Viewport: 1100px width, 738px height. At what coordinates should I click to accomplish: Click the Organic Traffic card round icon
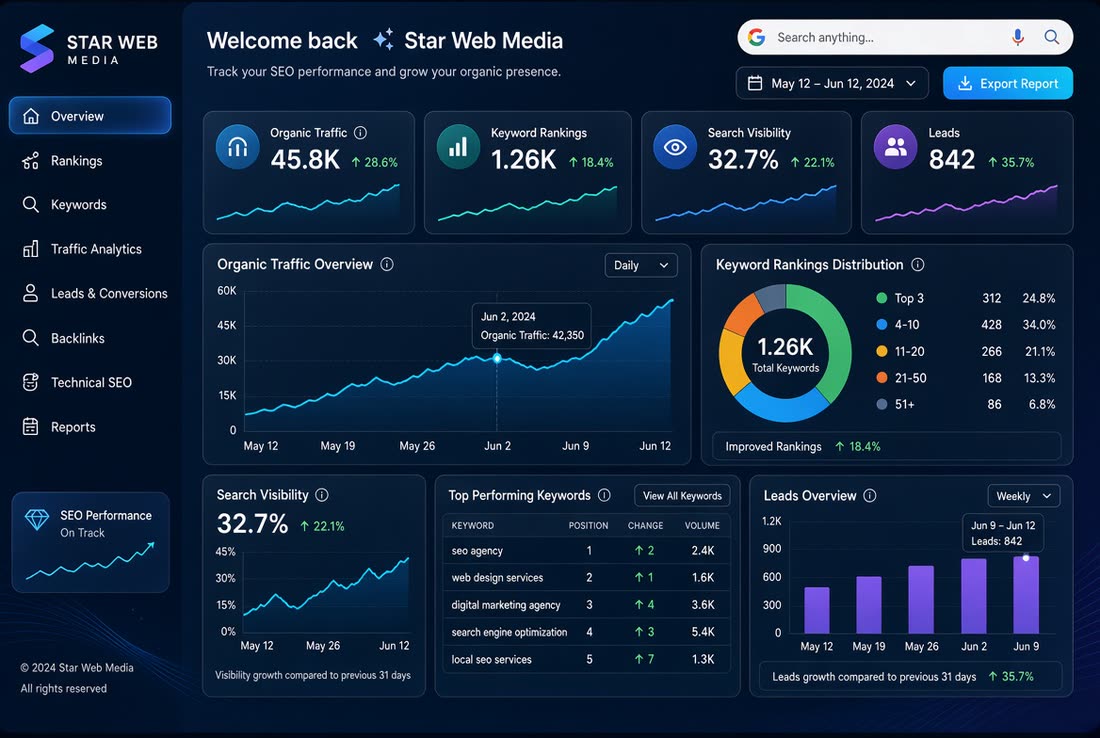[238, 147]
